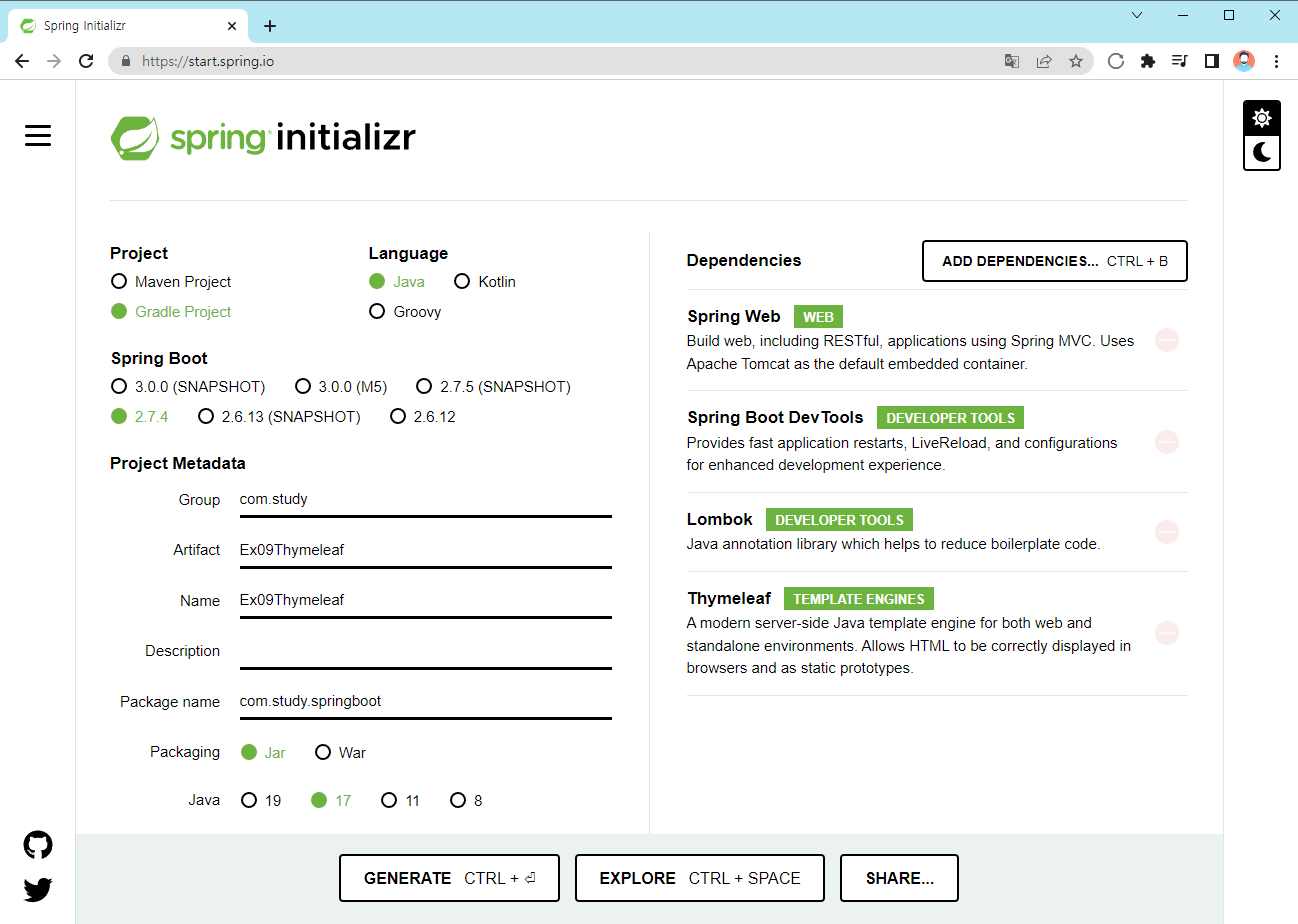
Task: Open media control icon in toolbar
Action: coord(1180,61)
